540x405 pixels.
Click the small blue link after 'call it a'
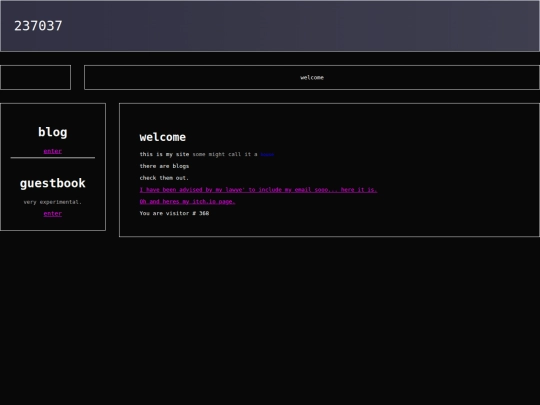(x=267, y=154)
